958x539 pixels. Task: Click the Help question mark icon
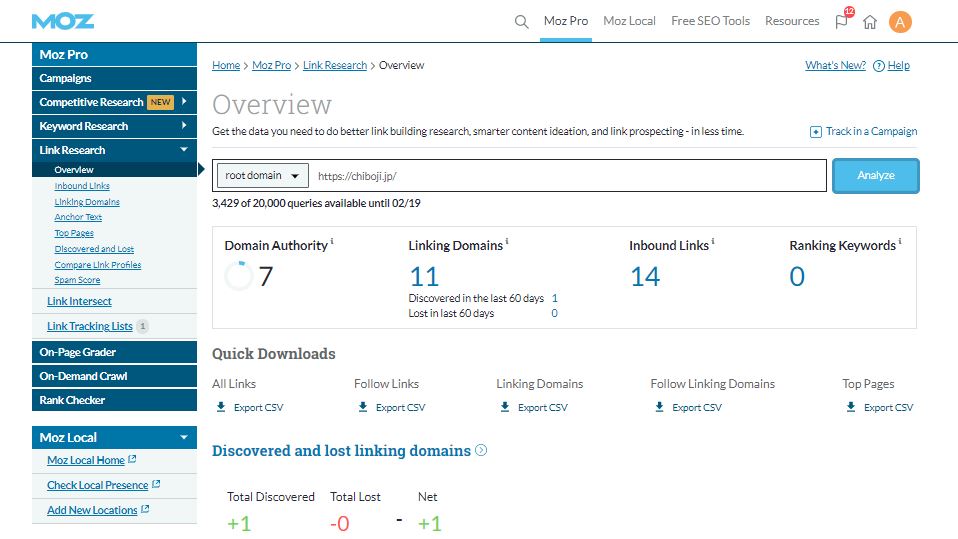tap(879, 66)
